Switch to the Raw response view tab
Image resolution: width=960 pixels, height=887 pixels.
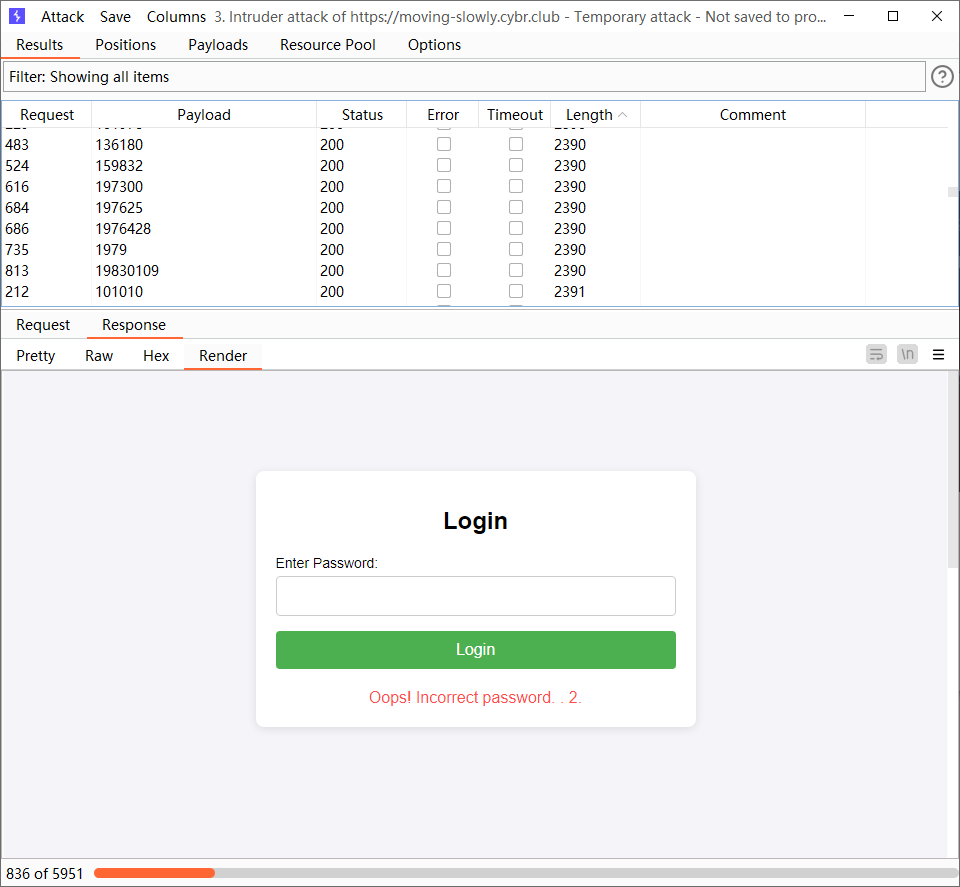(x=99, y=356)
